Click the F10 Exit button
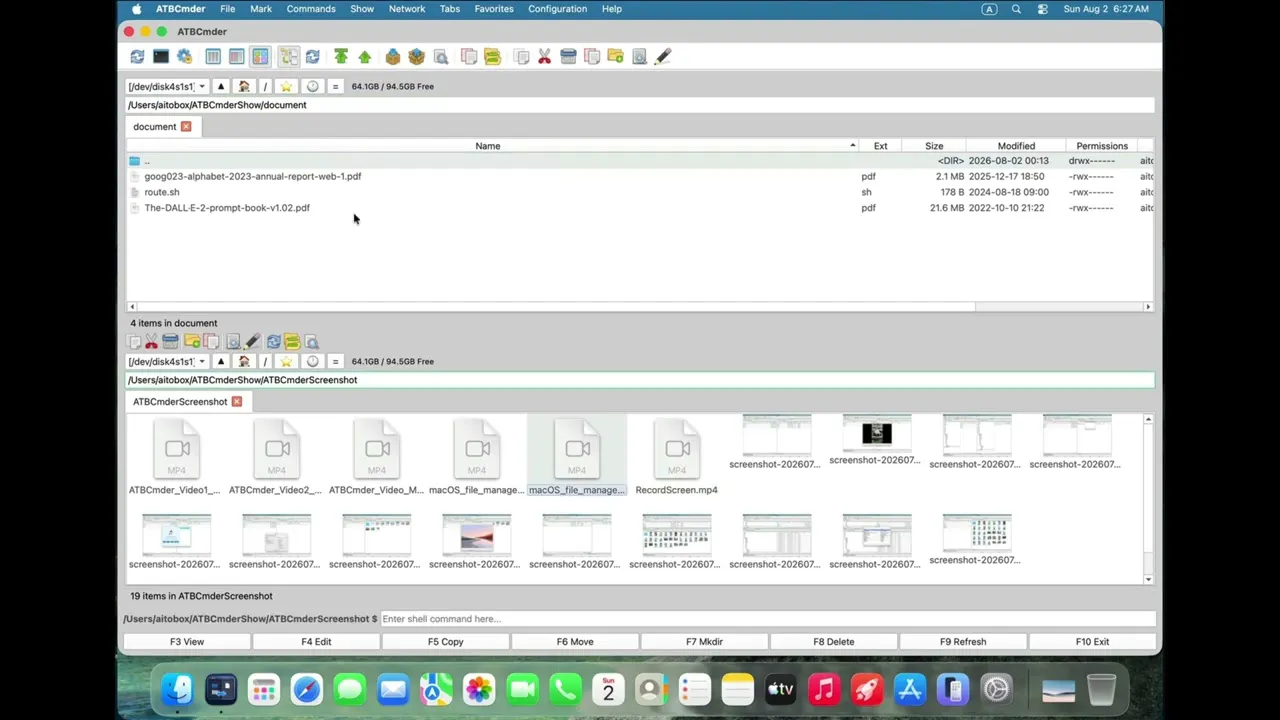This screenshot has width=1280, height=720. point(1092,642)
